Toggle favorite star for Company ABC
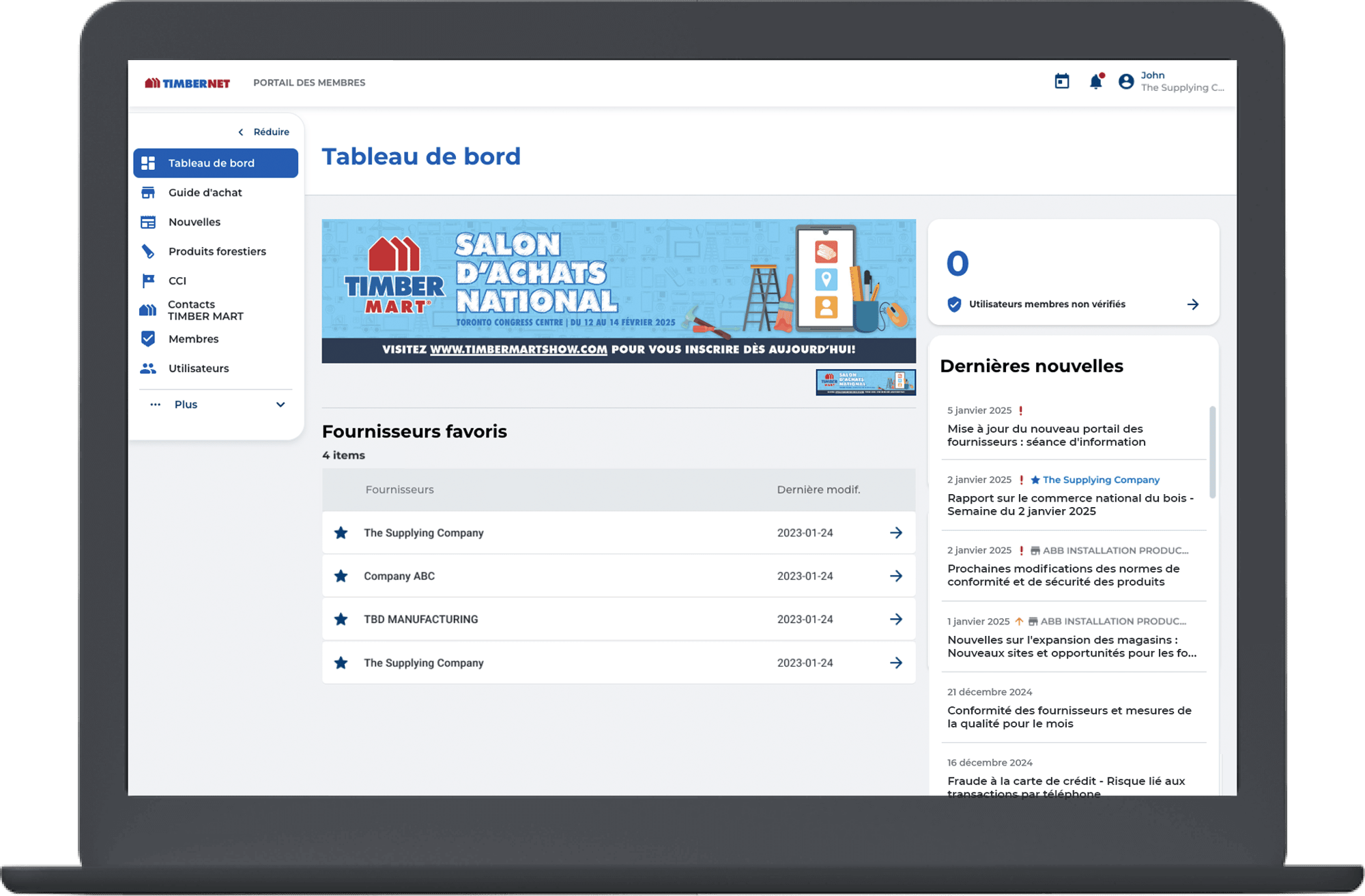The width and height of the screenshot is (1365, 896). (341, 576)
